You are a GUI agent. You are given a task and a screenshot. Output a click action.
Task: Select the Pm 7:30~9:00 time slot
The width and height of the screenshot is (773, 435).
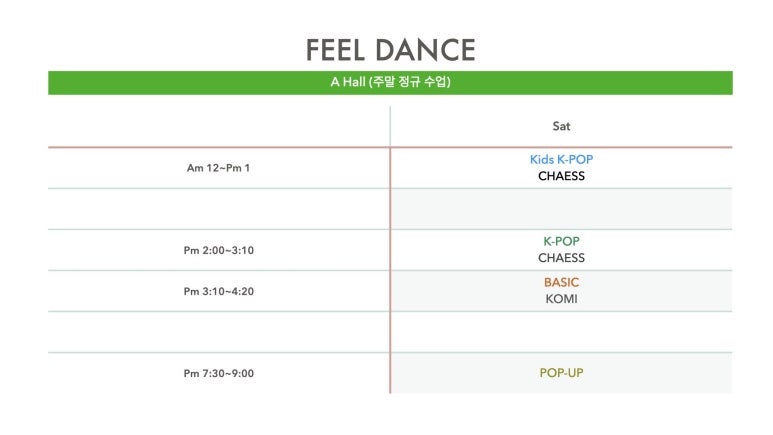(218, 373)
